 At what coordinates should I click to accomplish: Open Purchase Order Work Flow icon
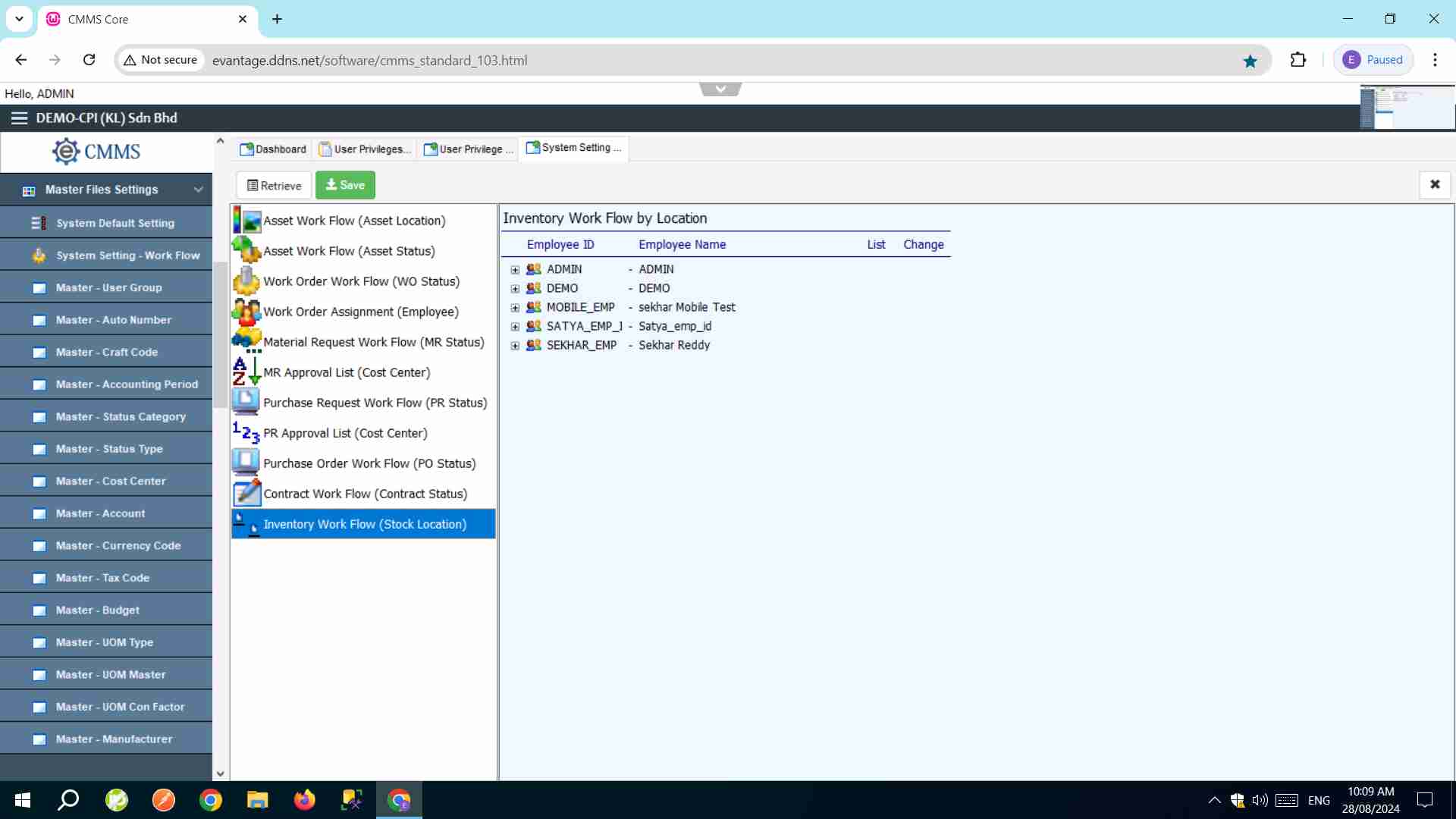(x=246, y=463)
